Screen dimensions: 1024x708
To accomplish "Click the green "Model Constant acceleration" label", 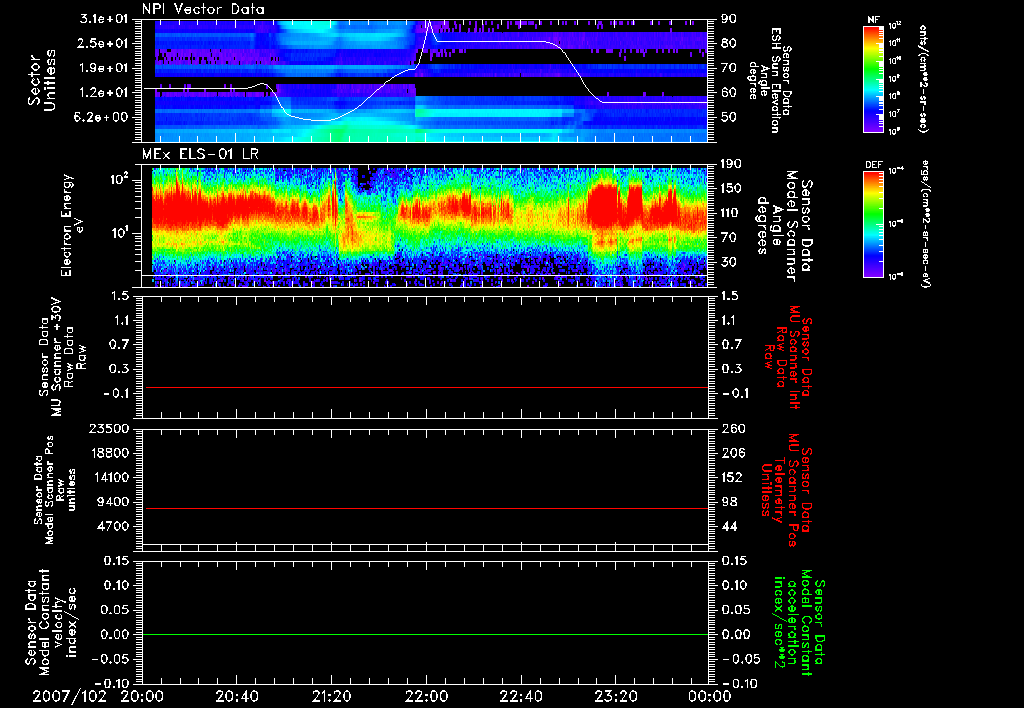I will coord(799,622).
